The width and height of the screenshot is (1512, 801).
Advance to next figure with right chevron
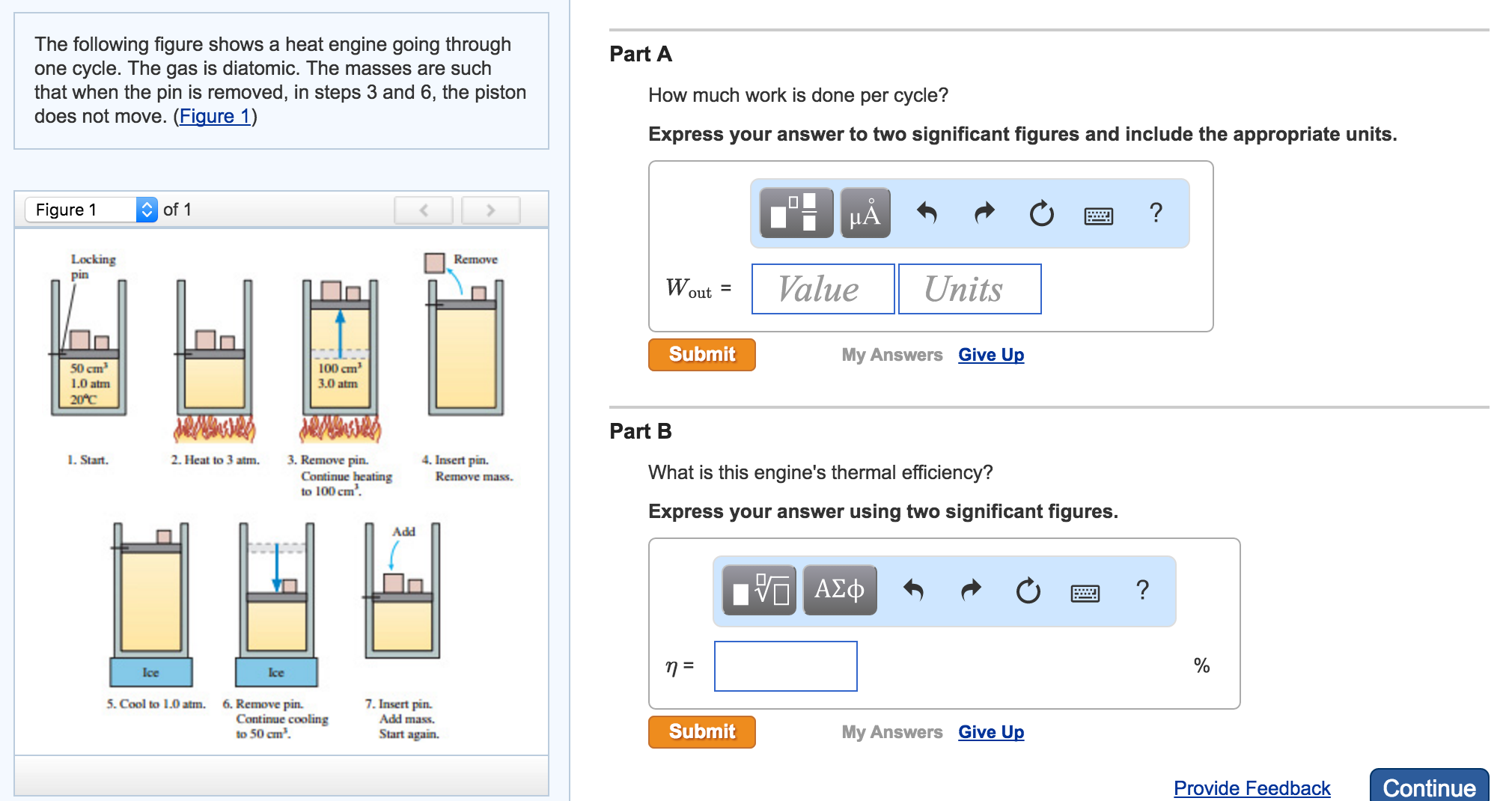click(490, 210)
